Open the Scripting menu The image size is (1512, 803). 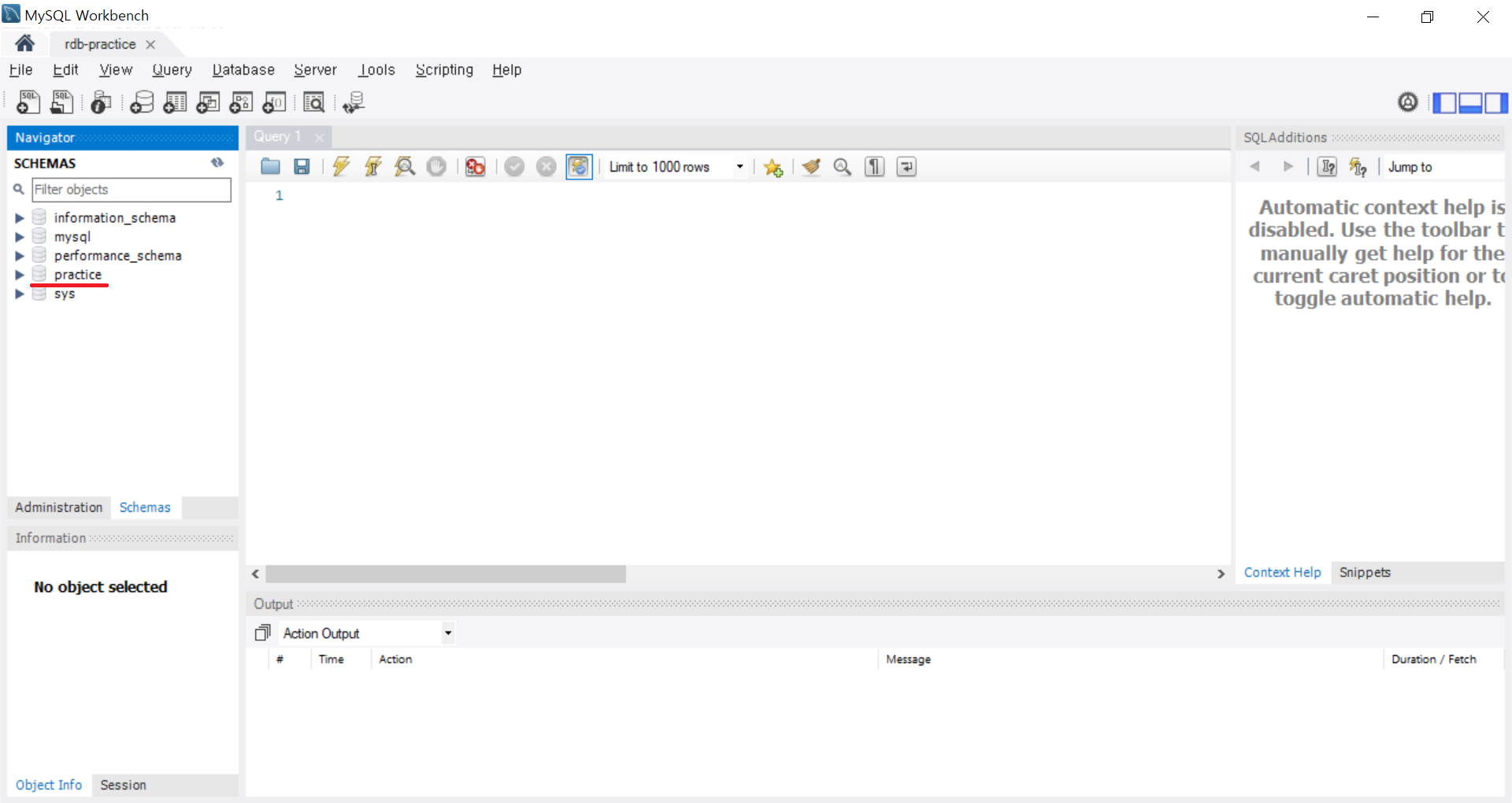tap(444, 70)
